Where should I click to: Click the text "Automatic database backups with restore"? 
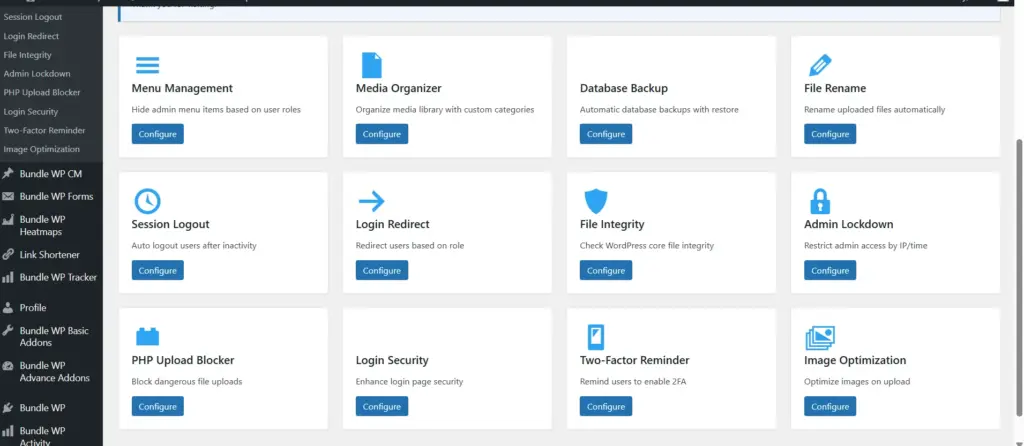pos(659,110)
